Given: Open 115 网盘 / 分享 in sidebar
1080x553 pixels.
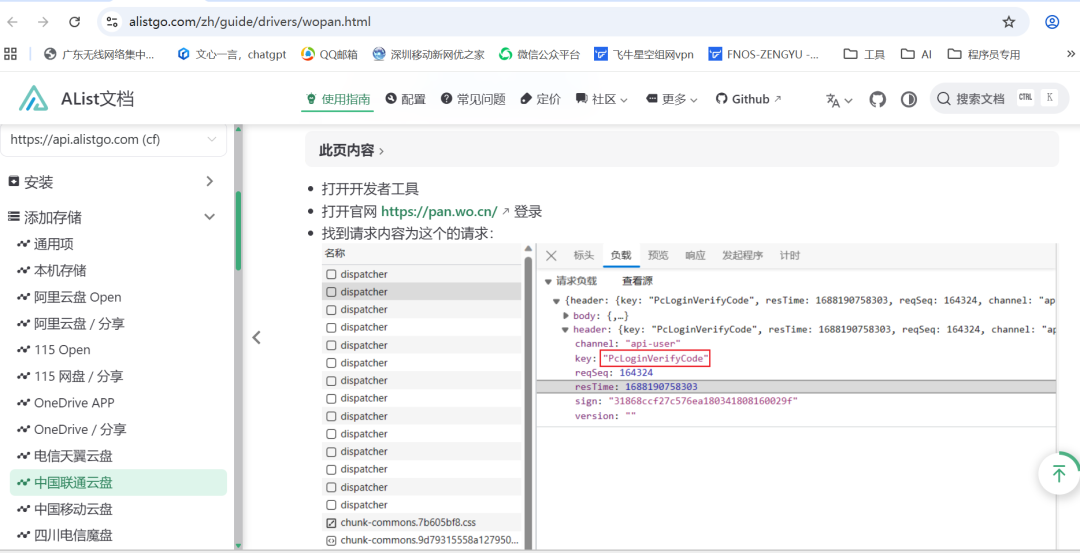Looking at the screenshot, I should tap(79, 376).
